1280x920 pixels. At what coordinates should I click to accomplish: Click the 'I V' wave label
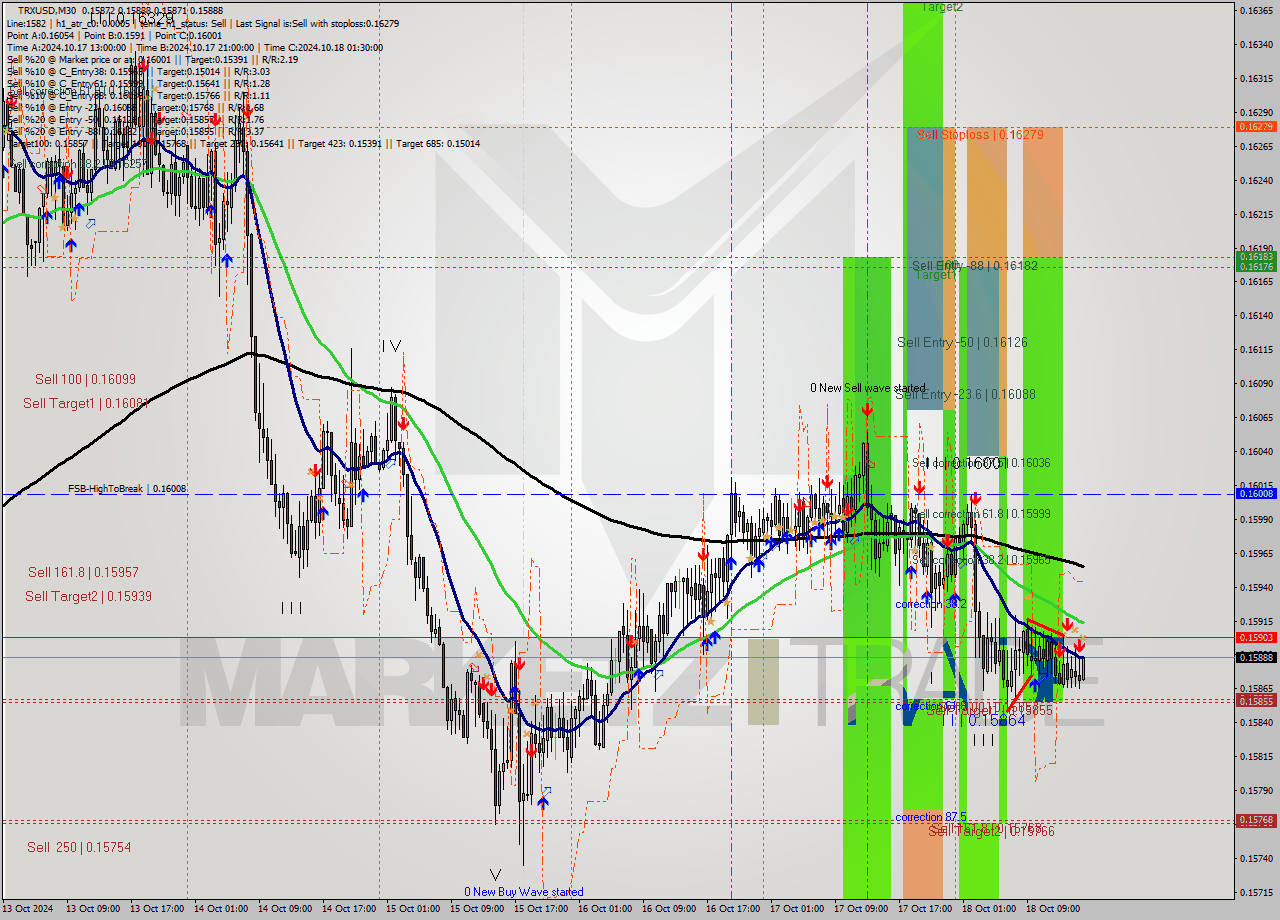click(391, 346)
